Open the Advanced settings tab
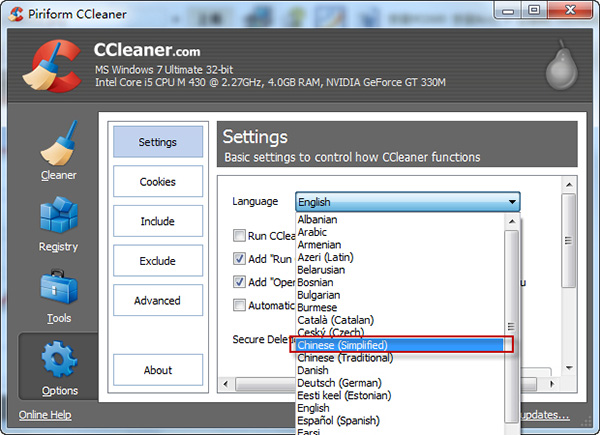This screenshot has width=600, height=435. click(157, 301)
